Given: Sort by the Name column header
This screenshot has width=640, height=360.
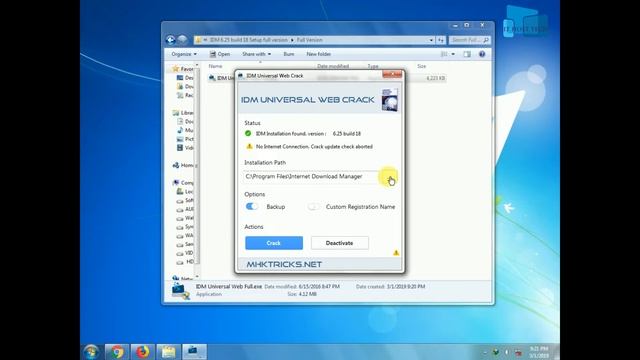Looking at the screenshot, I should [x=216, y=66].
